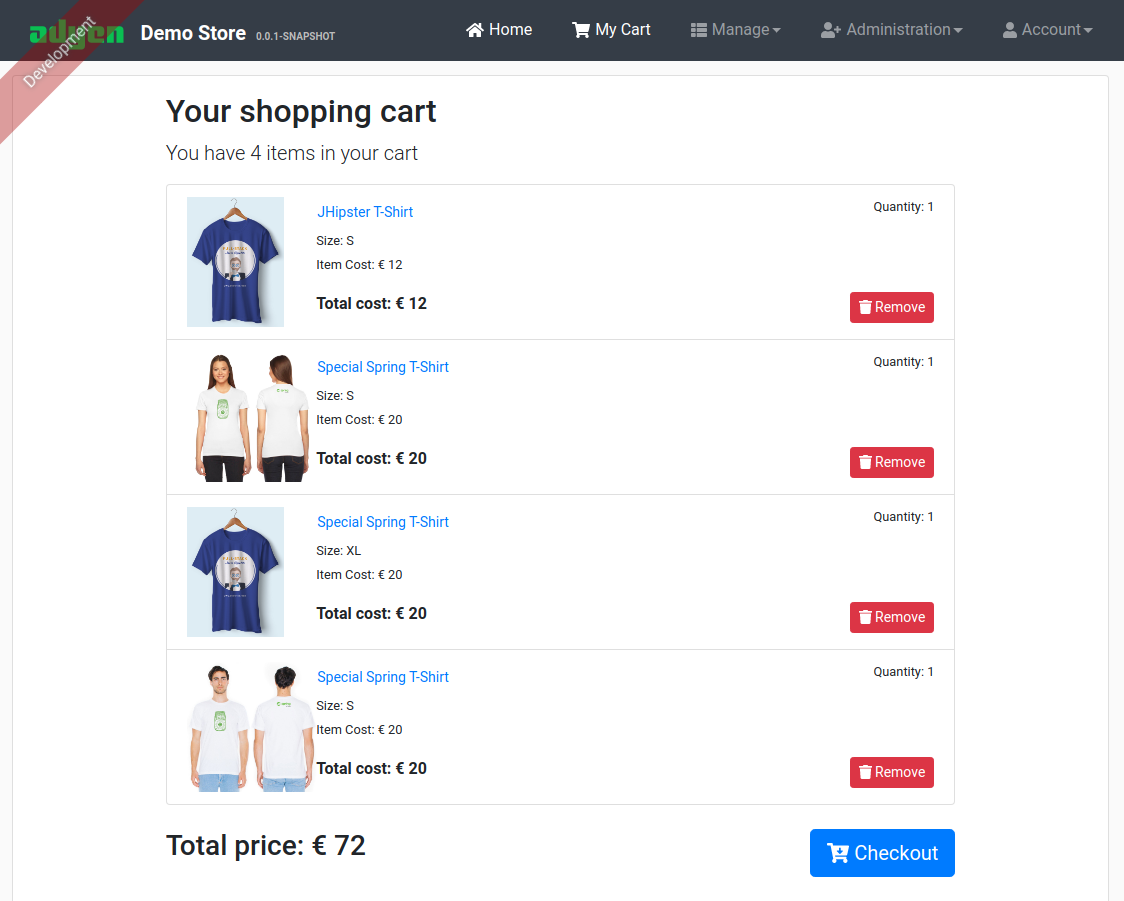The width and height of the screenshot is (1124, 901).
Task: Click the Home house icon
Action: [x=475, y=30]
